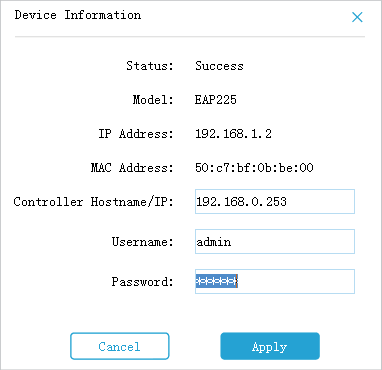Image resolution: width=382 pixels, height=370 pixels.
Task: Select the Password input field
Action: coord(275,281)
